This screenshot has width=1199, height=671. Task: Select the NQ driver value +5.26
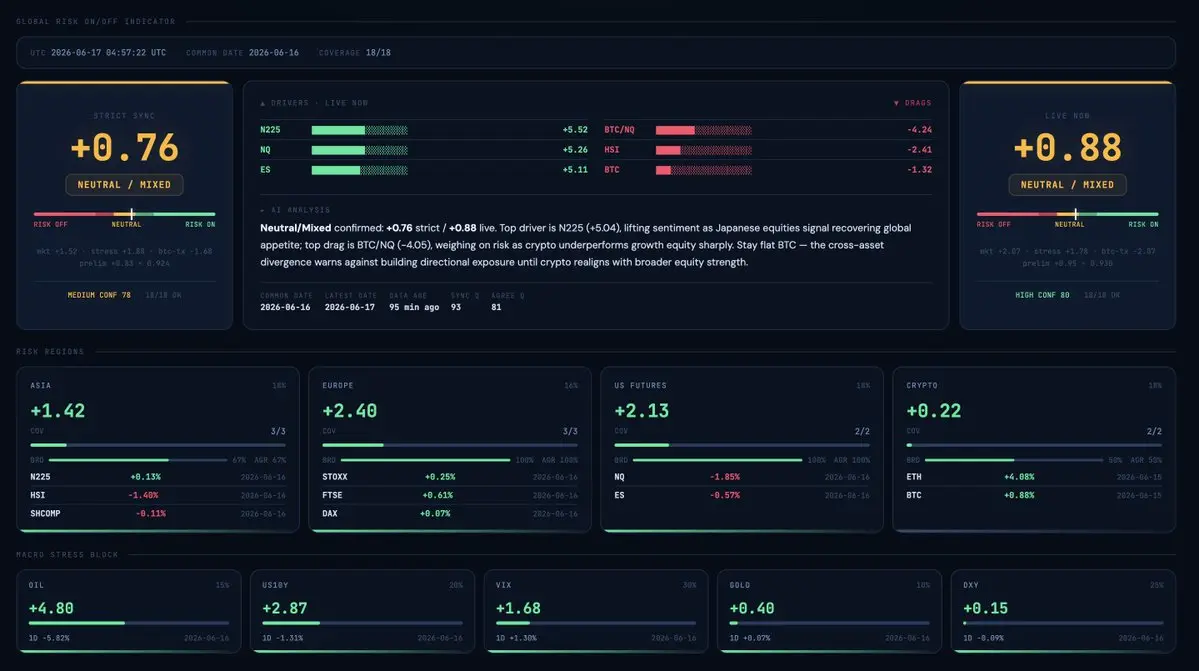click(575, 150)
